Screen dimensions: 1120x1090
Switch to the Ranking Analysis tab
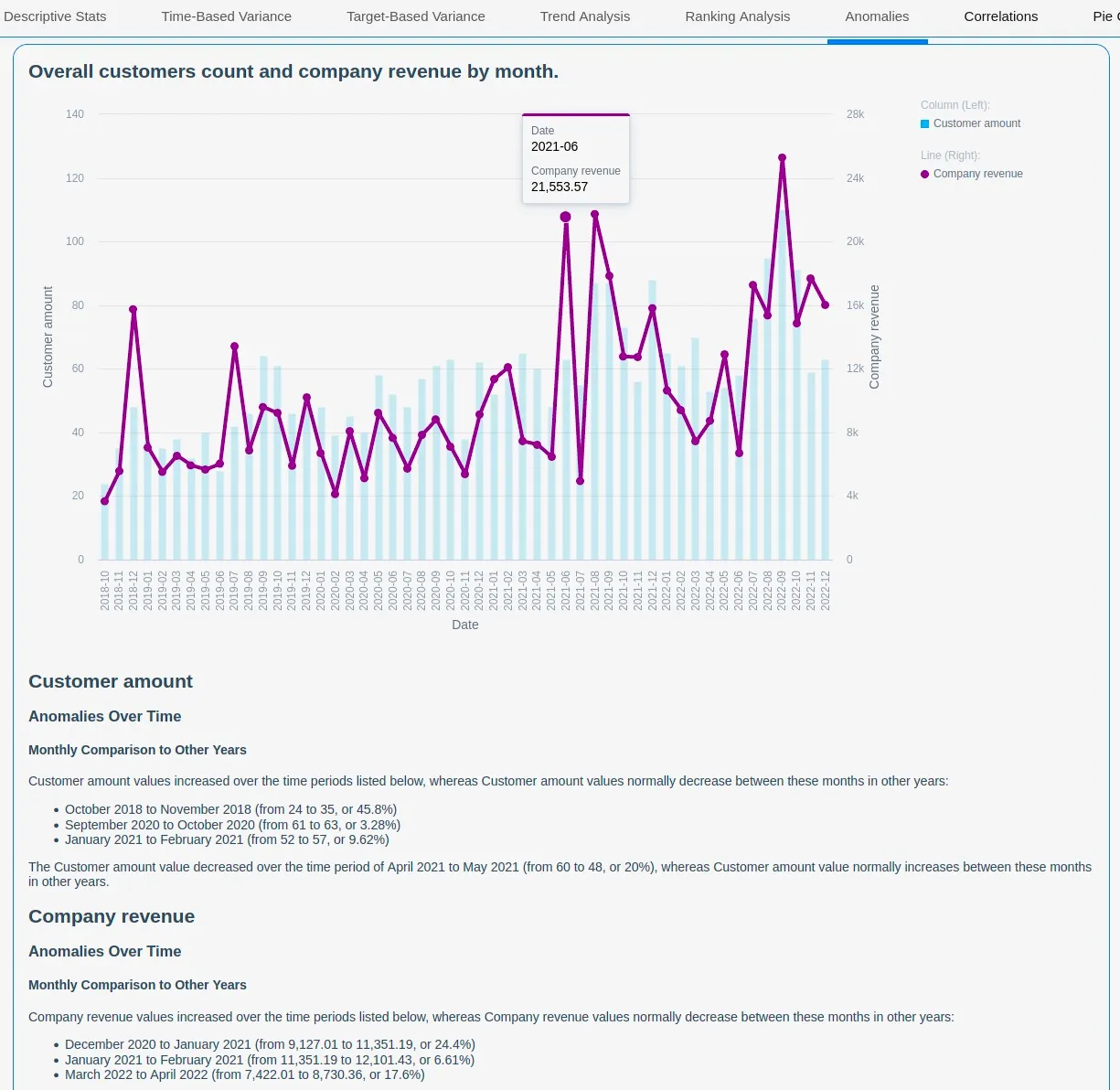click(x=737, y=16)
